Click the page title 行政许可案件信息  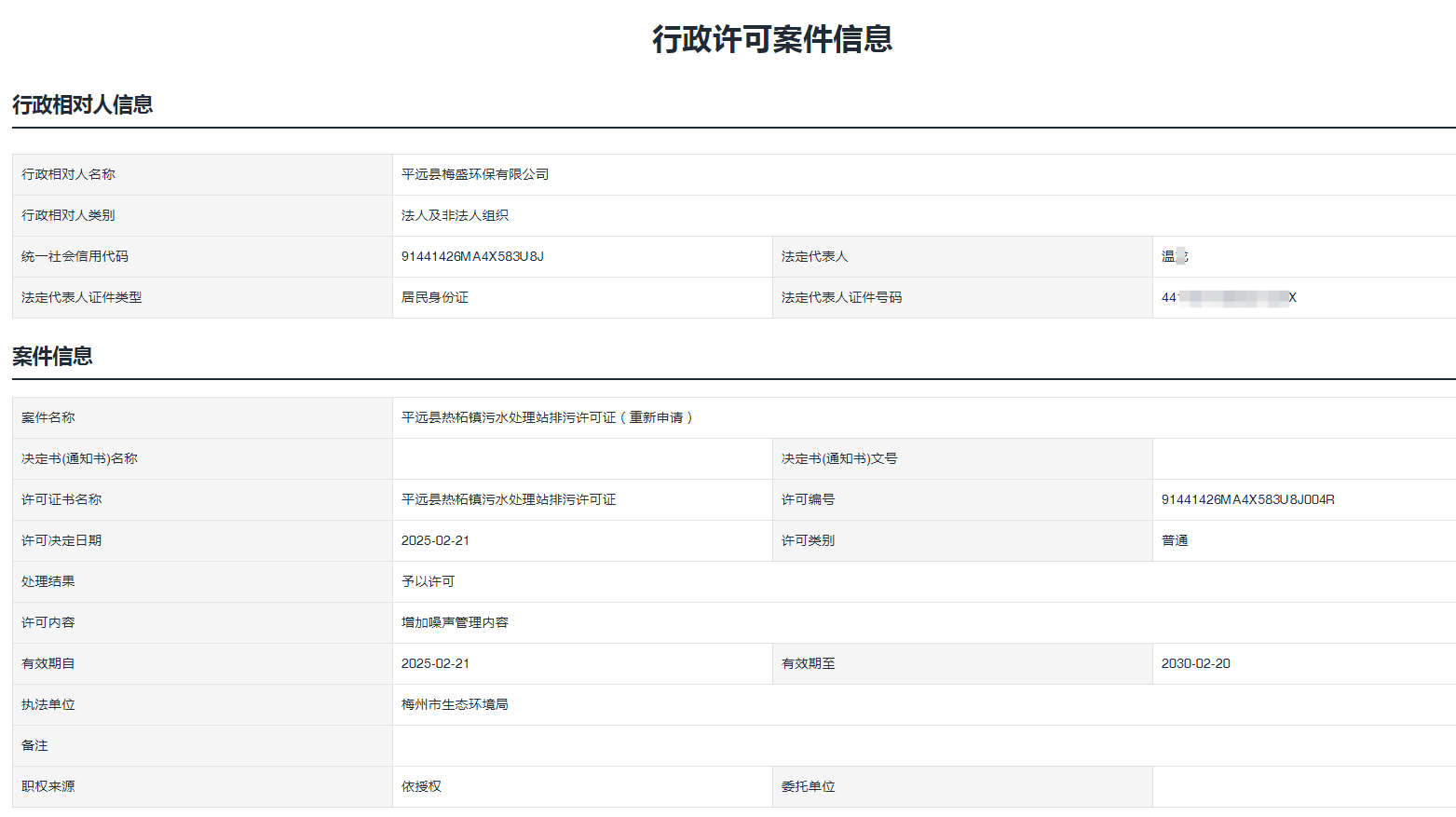pyautogui.click(x=772, y=39)
